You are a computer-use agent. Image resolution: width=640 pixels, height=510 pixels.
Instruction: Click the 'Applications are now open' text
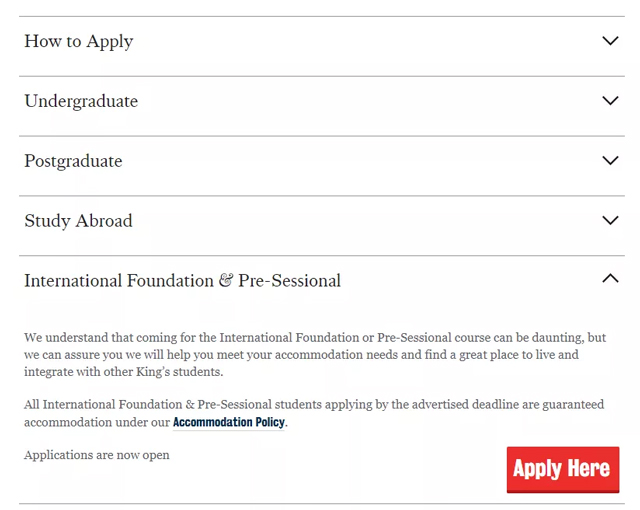(x=97, y=455)
